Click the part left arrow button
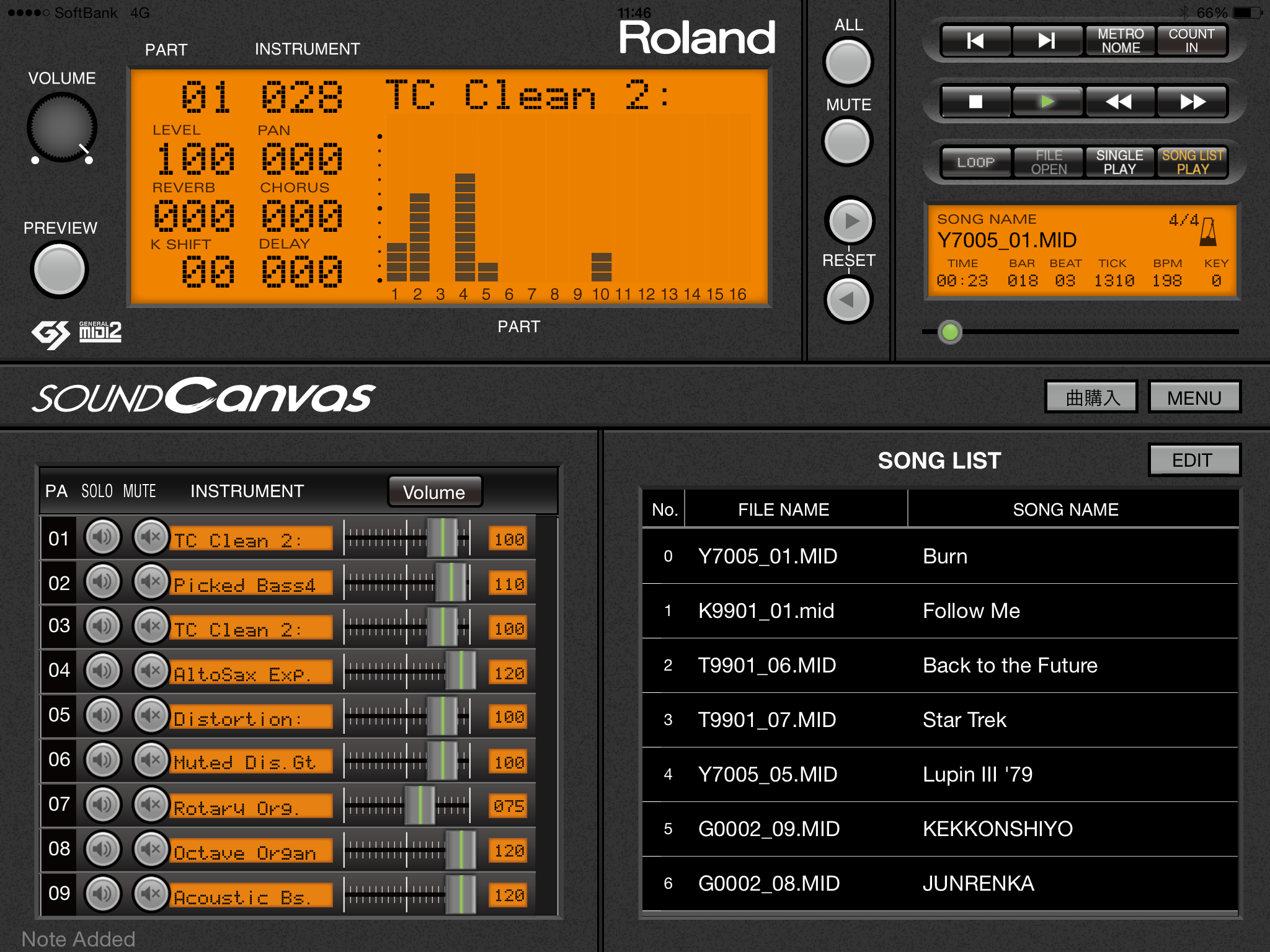The width and height of the screenshot is (1270, 952). (848, 300)
